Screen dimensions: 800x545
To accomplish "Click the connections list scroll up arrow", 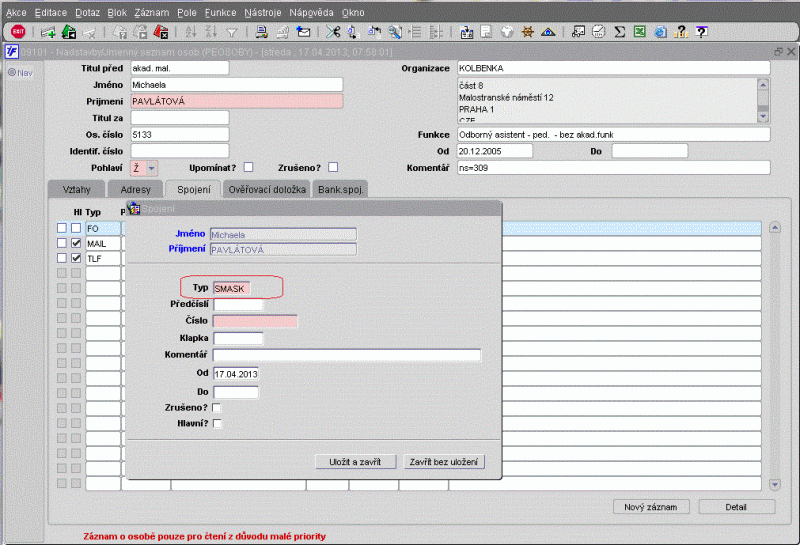I will point(774,228).
